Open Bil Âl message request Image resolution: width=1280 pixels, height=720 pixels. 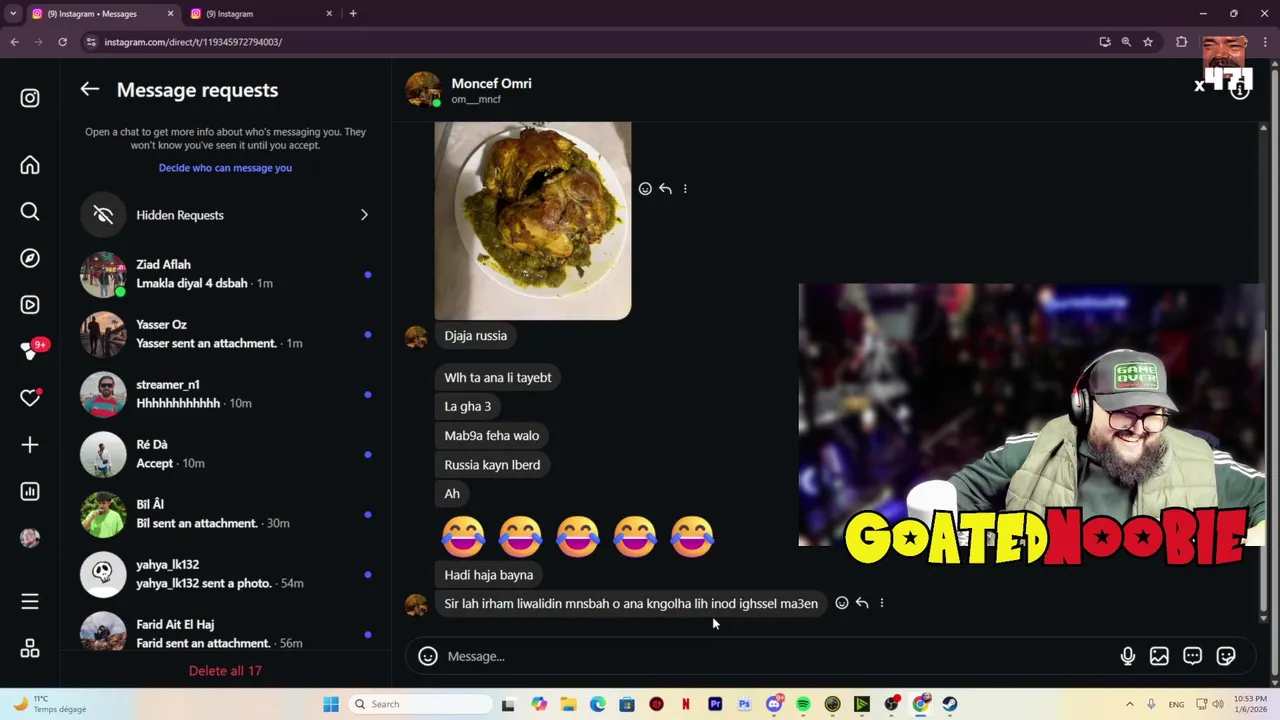(x=225, y=514)
